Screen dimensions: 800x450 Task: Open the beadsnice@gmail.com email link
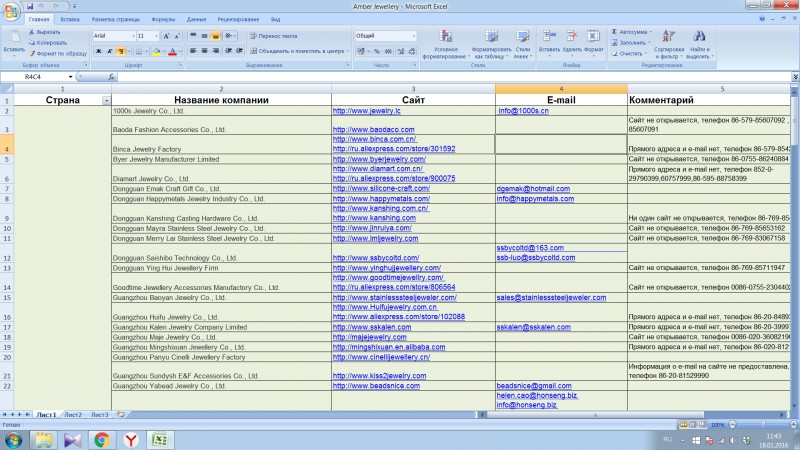[534, 386]
